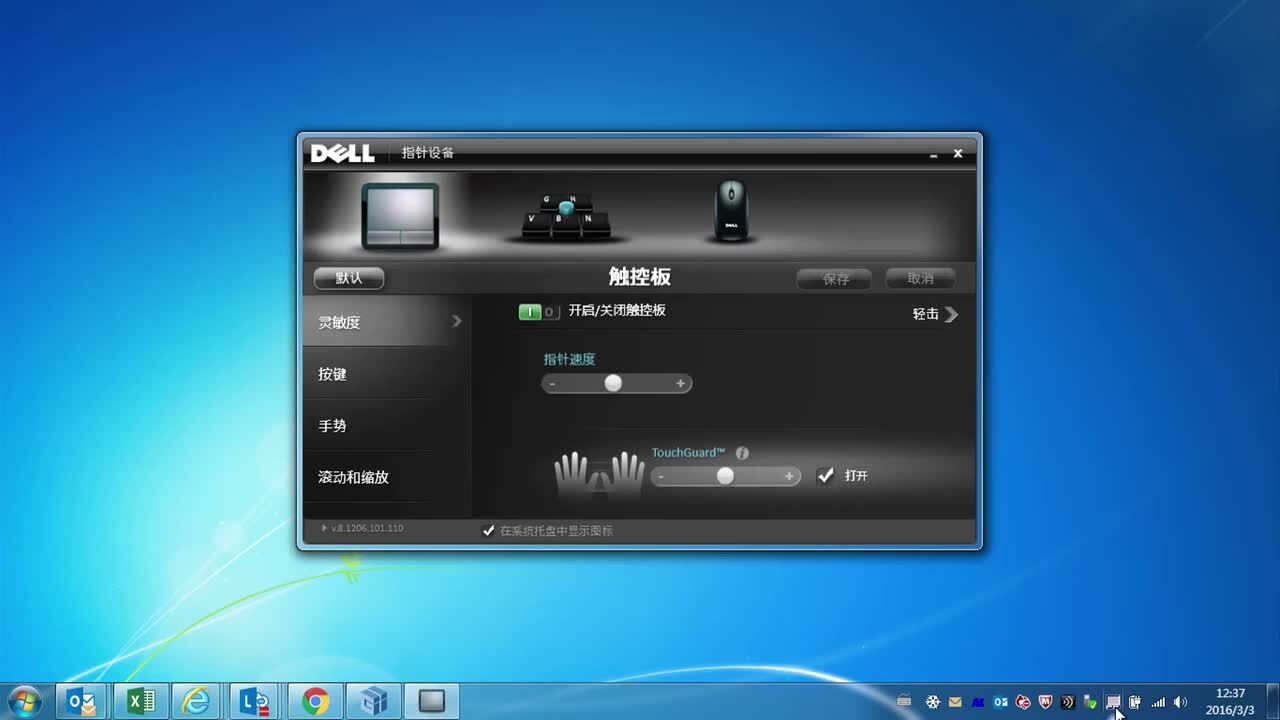Viewport: 1280px width, 720px height.
Task: Click the power plug tray icon
Action: [x=1135, y=702]
